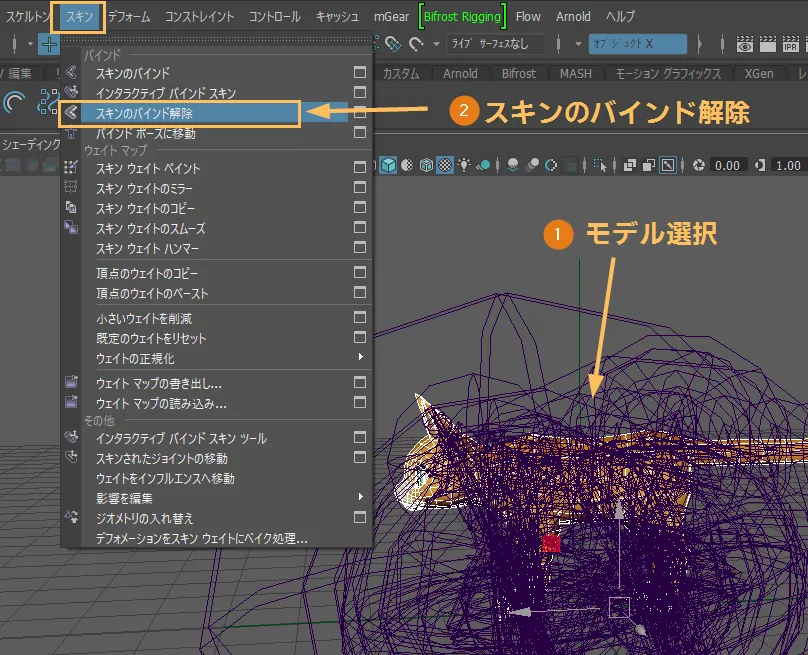Toggle smooth shade all cube icon in viewport

pos(388,165)
